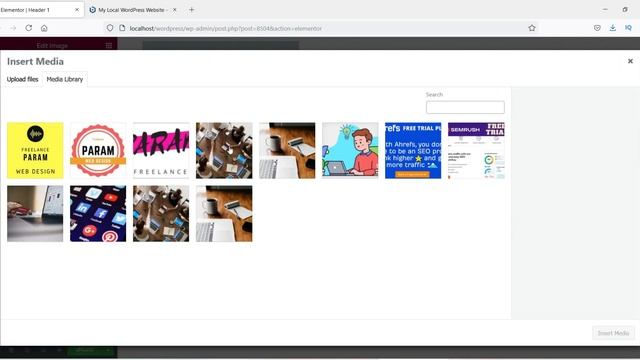Viewport: 640px width, 360px height.
Task: Close the Insert Media dialog
Action: [x=630, y=61]
